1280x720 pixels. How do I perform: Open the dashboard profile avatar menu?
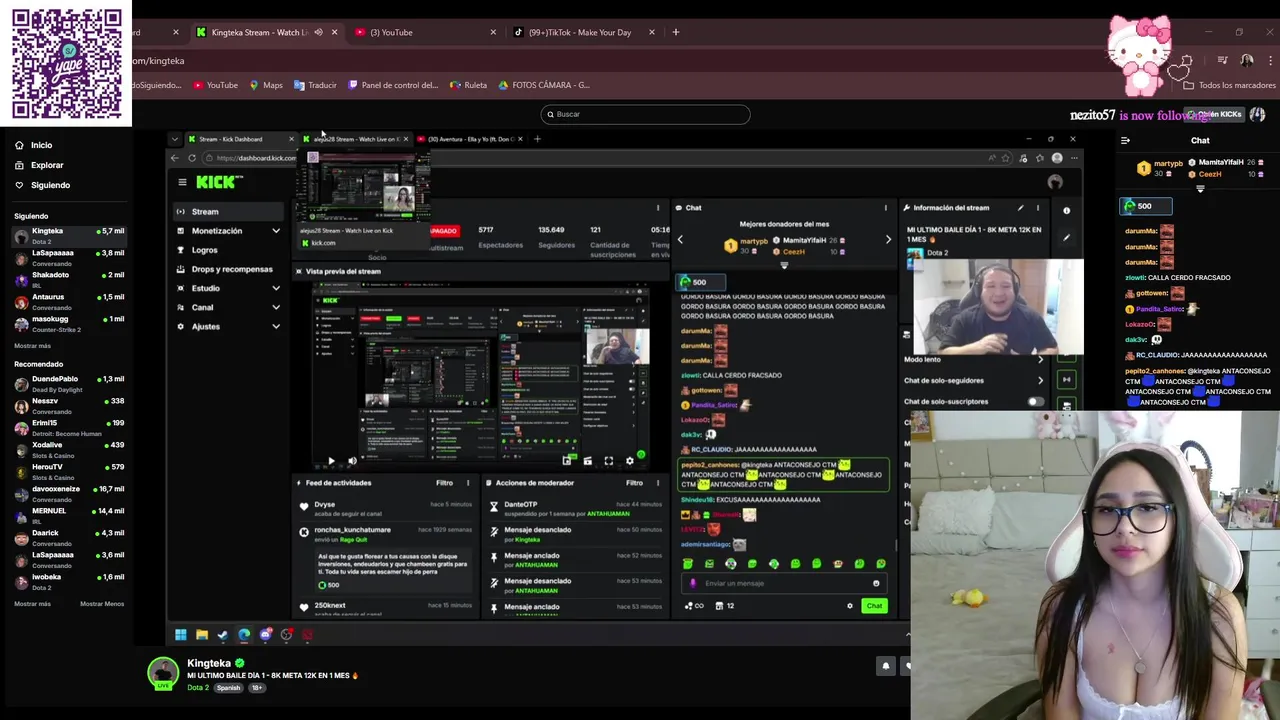1055,182
